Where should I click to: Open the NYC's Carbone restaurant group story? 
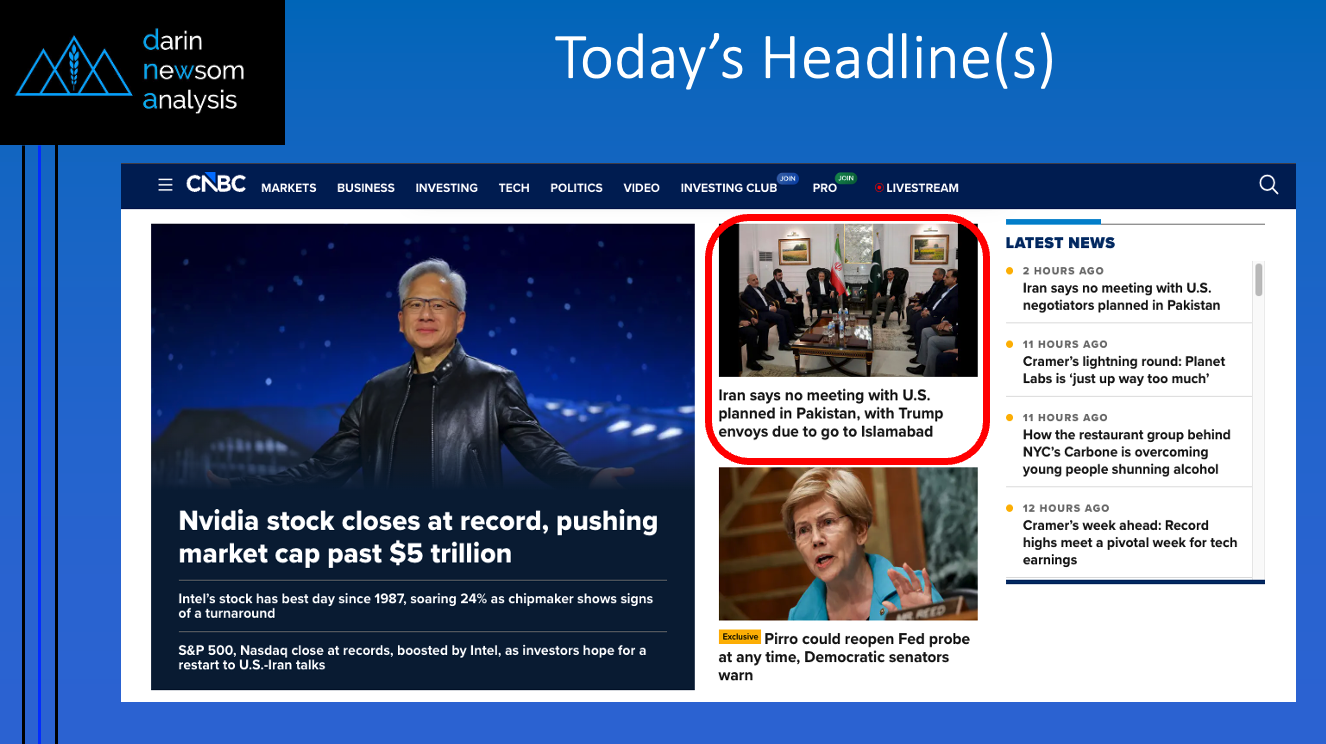click(x=1126, y=452)
